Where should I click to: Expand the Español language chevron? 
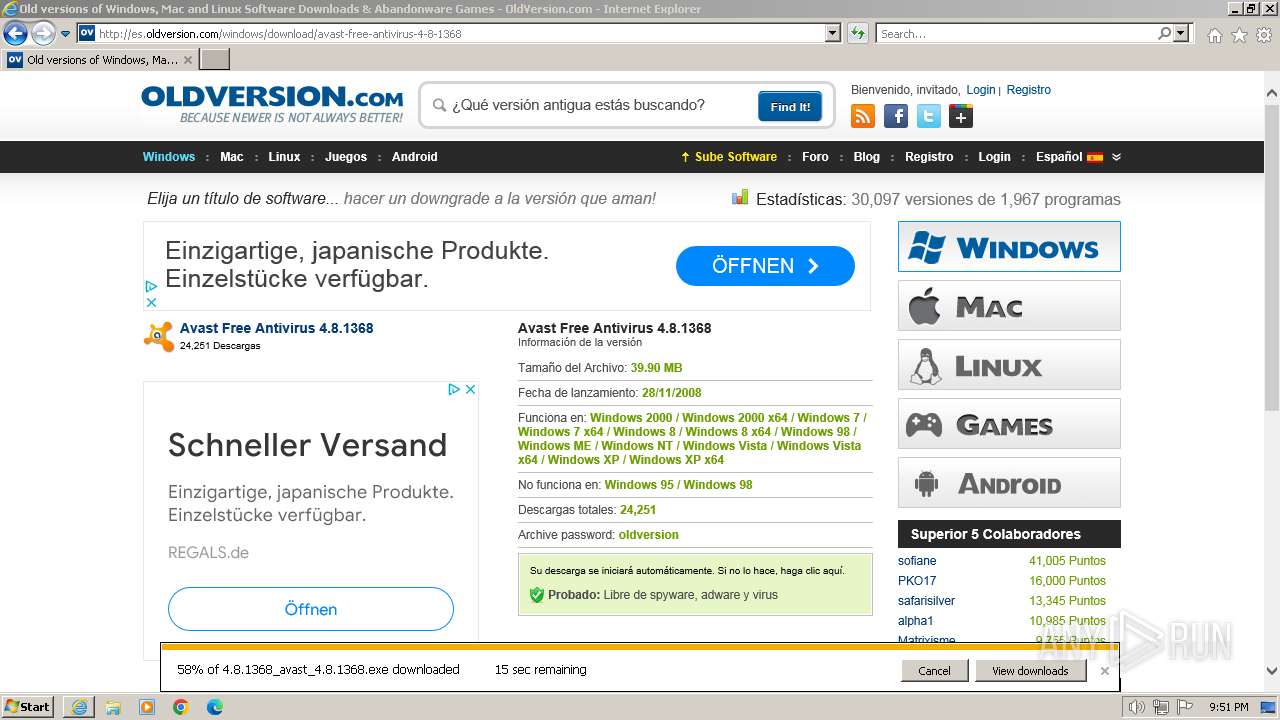(x=1116, y=157)
